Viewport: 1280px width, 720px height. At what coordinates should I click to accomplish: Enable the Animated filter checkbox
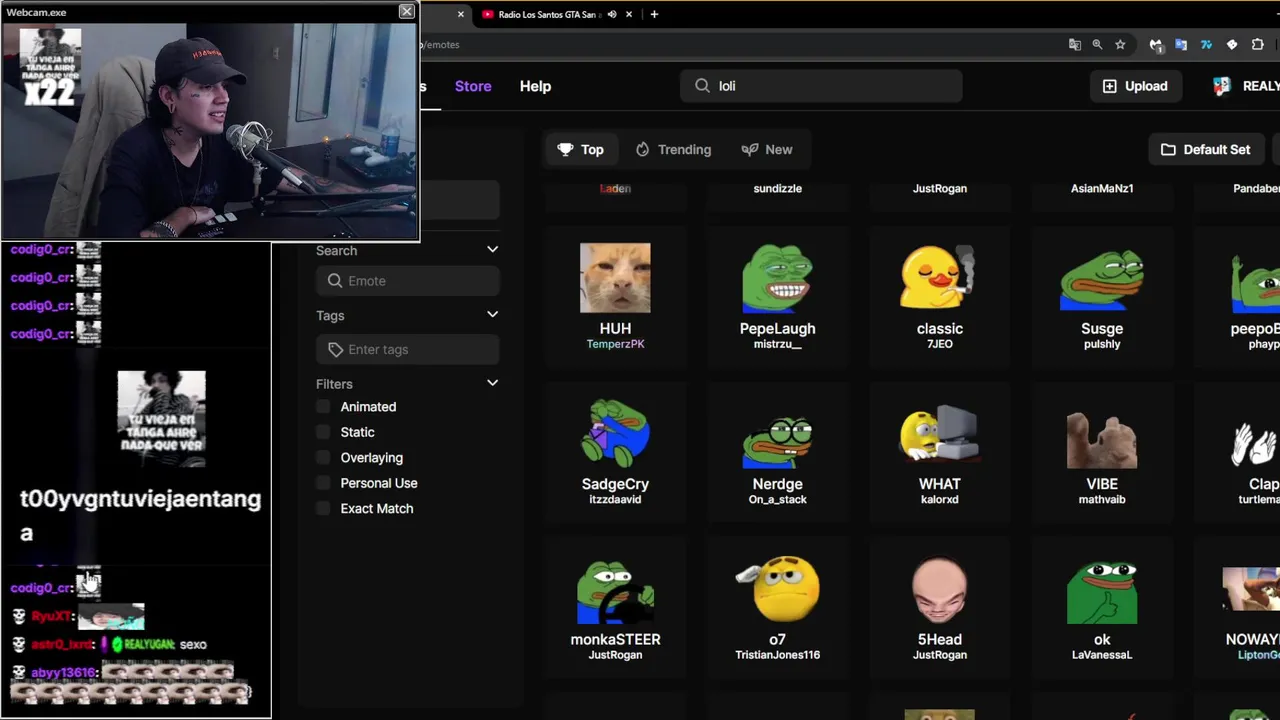pyautogui.click(x=323, y=407)
